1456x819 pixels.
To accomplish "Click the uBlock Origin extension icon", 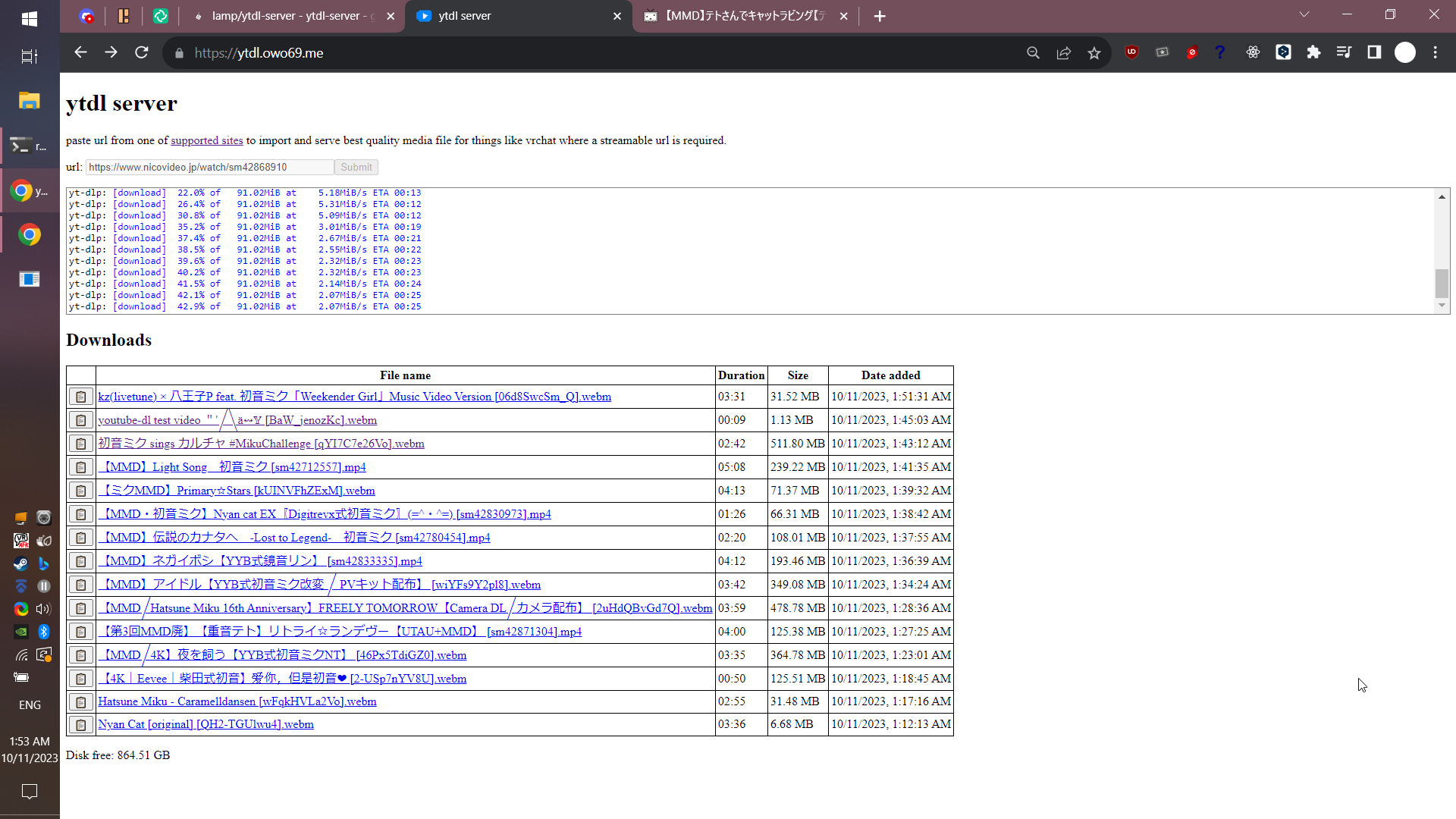I will click(1131, 52).
